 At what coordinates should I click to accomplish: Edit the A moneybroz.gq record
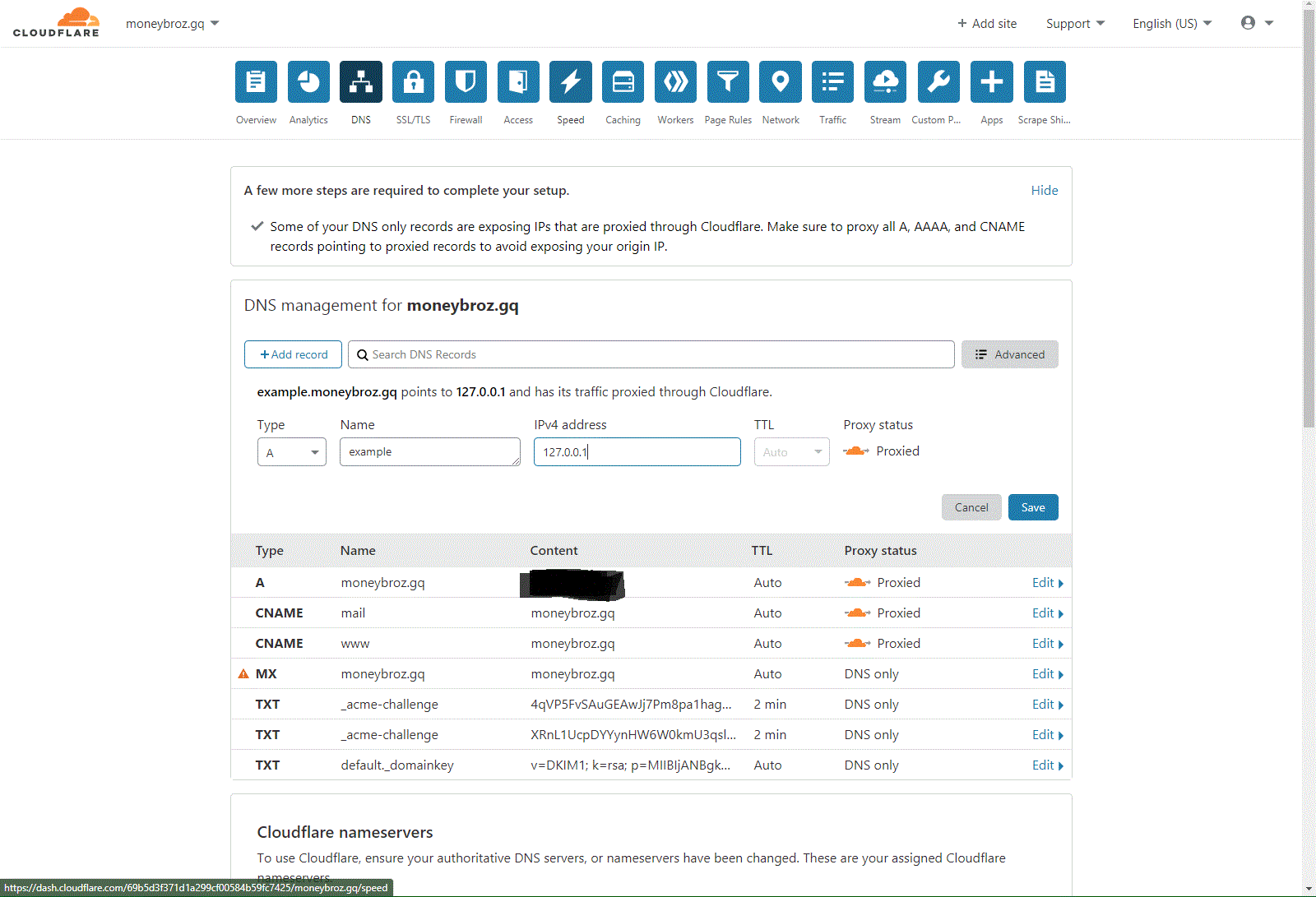pos(1047,582)
